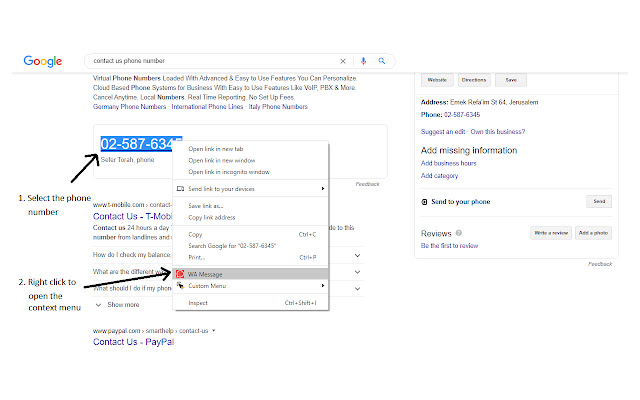
Task: Open paypal.com result dropdown arrow
Action: [x=213, y=330]
